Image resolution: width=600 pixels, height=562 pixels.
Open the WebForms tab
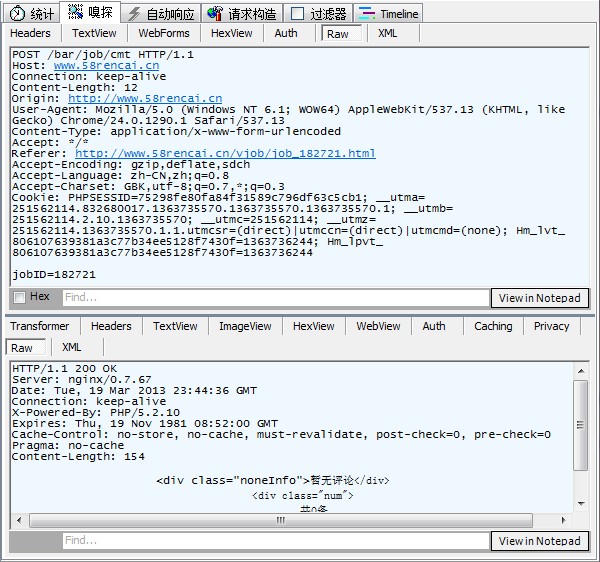tap(164, 33)
